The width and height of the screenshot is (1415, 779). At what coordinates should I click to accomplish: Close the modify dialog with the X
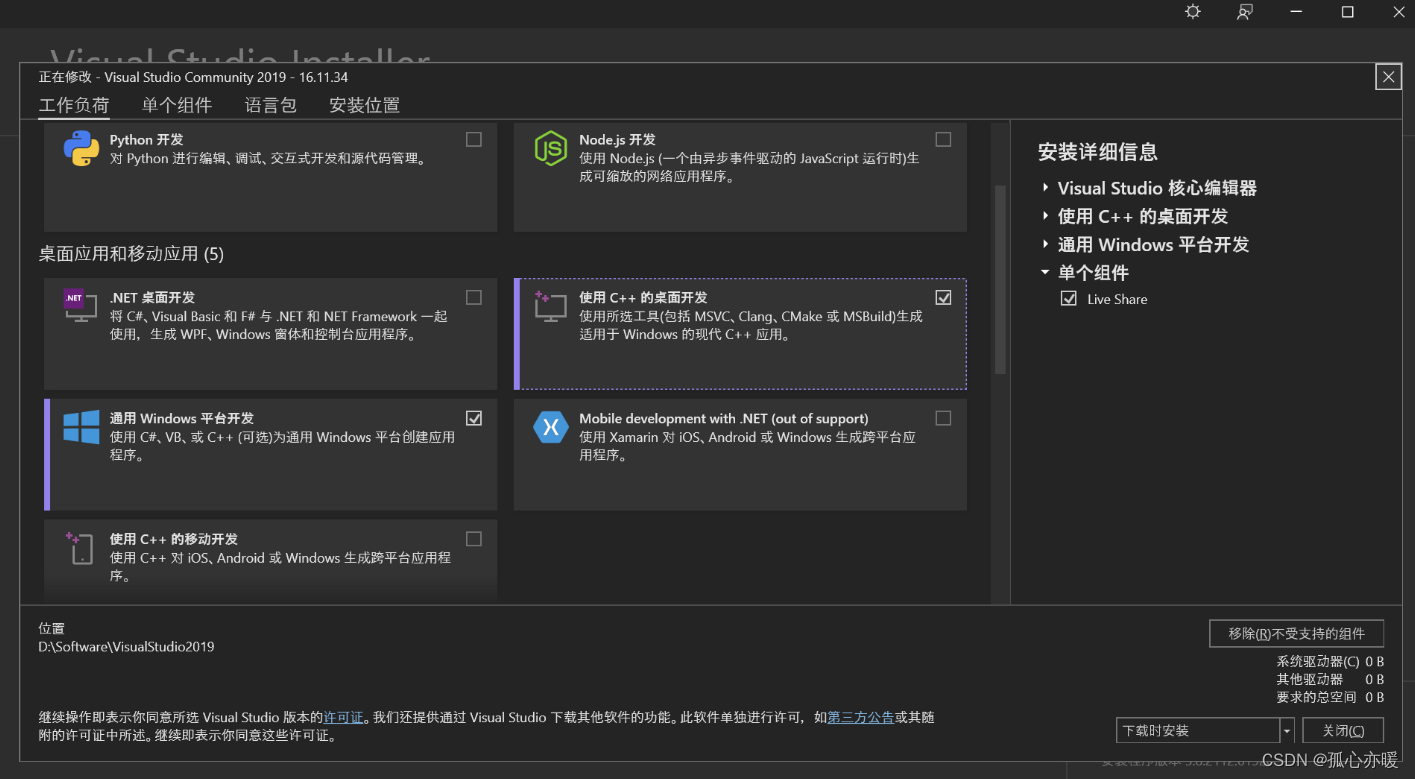tap(1388, 77)
